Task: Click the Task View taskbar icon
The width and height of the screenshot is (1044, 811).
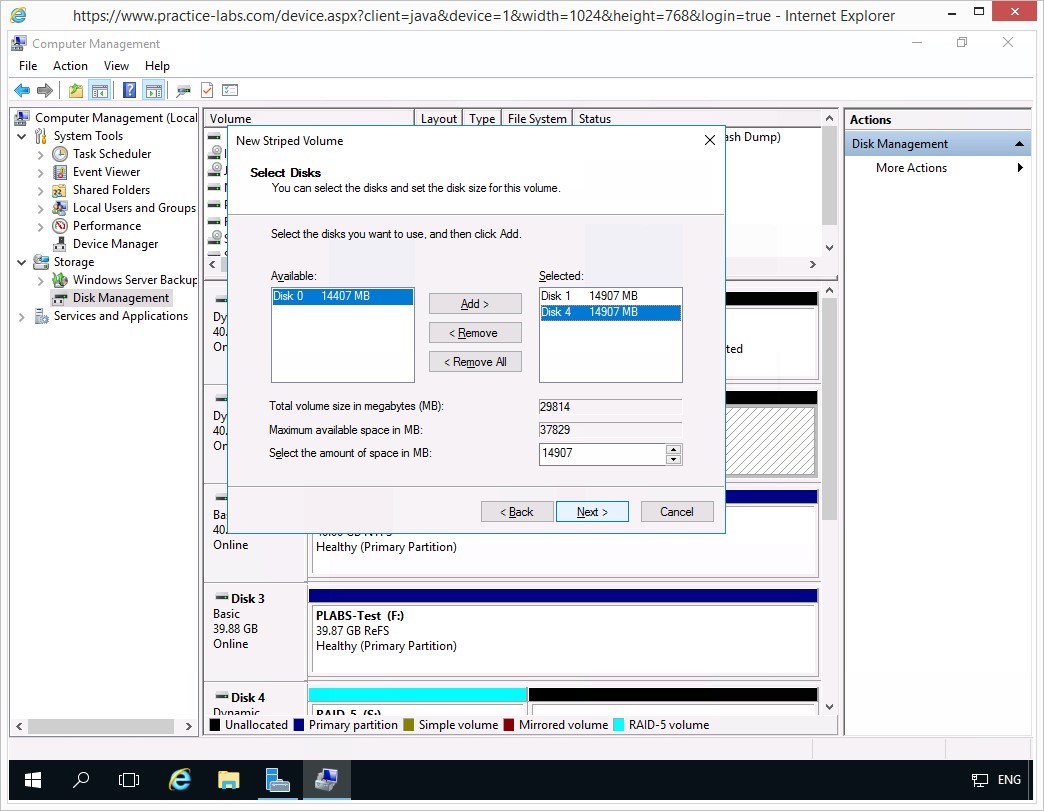Action: (x=128, y=780)
